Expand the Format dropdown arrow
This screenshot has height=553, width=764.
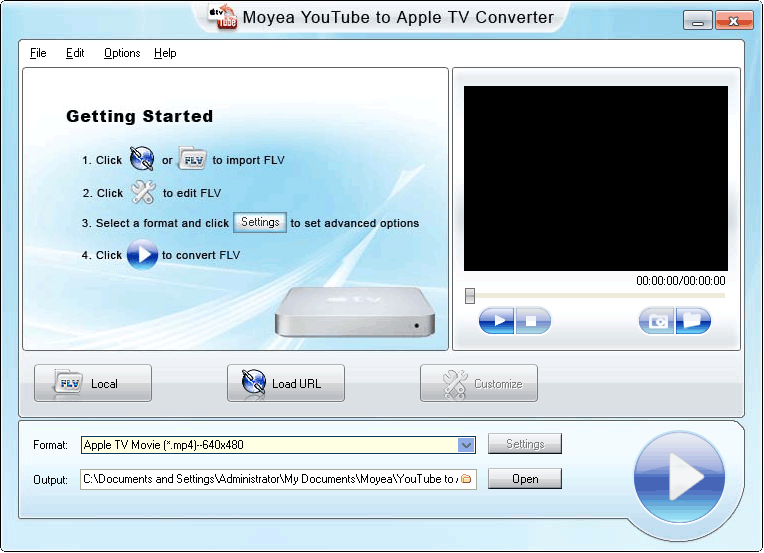click(x=466, y=445)
